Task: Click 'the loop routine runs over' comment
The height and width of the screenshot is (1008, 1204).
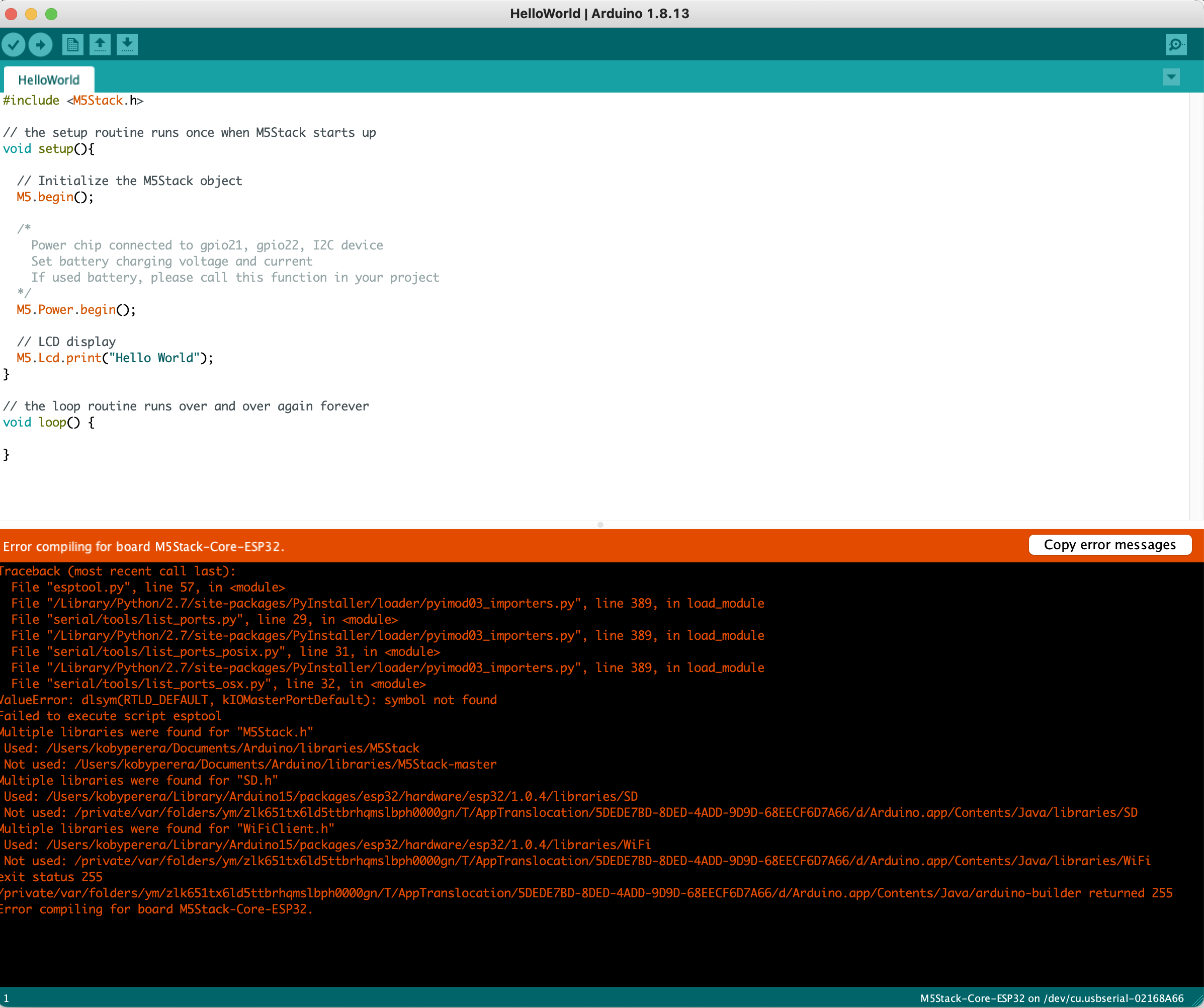Action: (x=186, y=406)
